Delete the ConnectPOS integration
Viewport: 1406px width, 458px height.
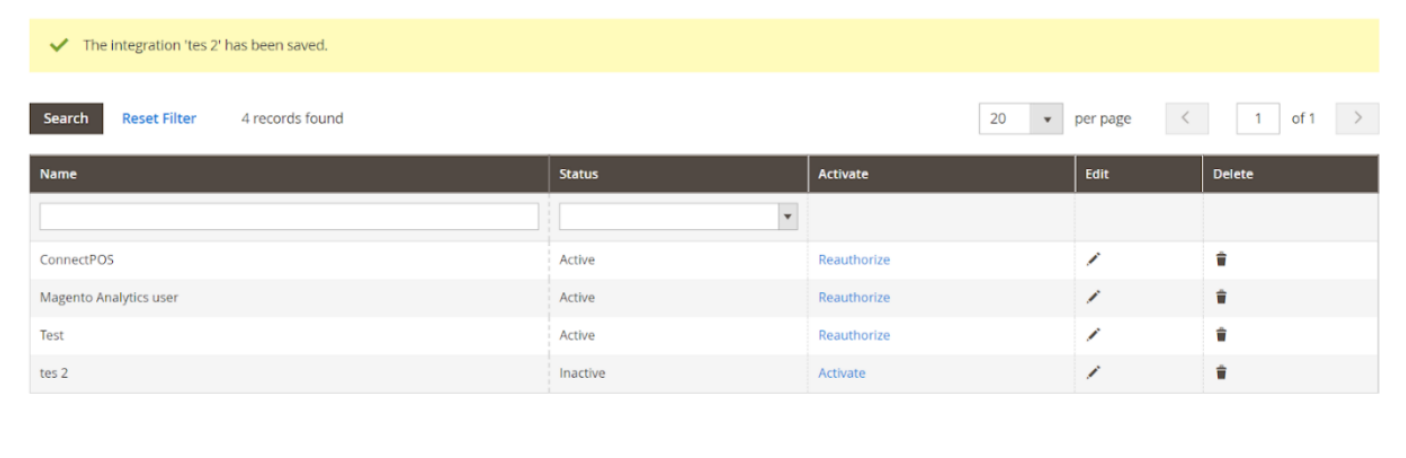[1221, 259]
